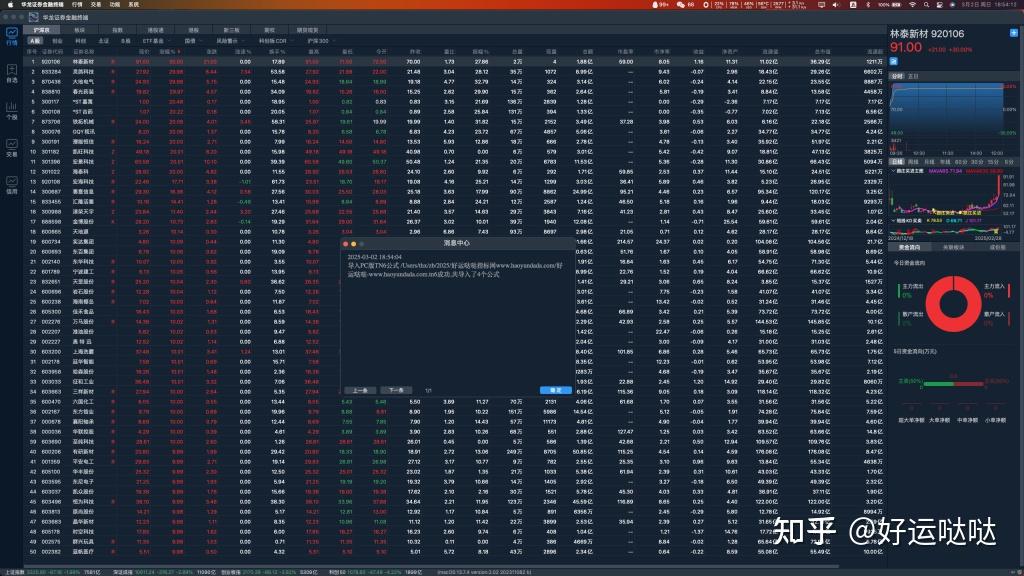1024x576 pixels.
Task: Select the 行情 (quotes) sidebar icon
Action: pos(11,38)
